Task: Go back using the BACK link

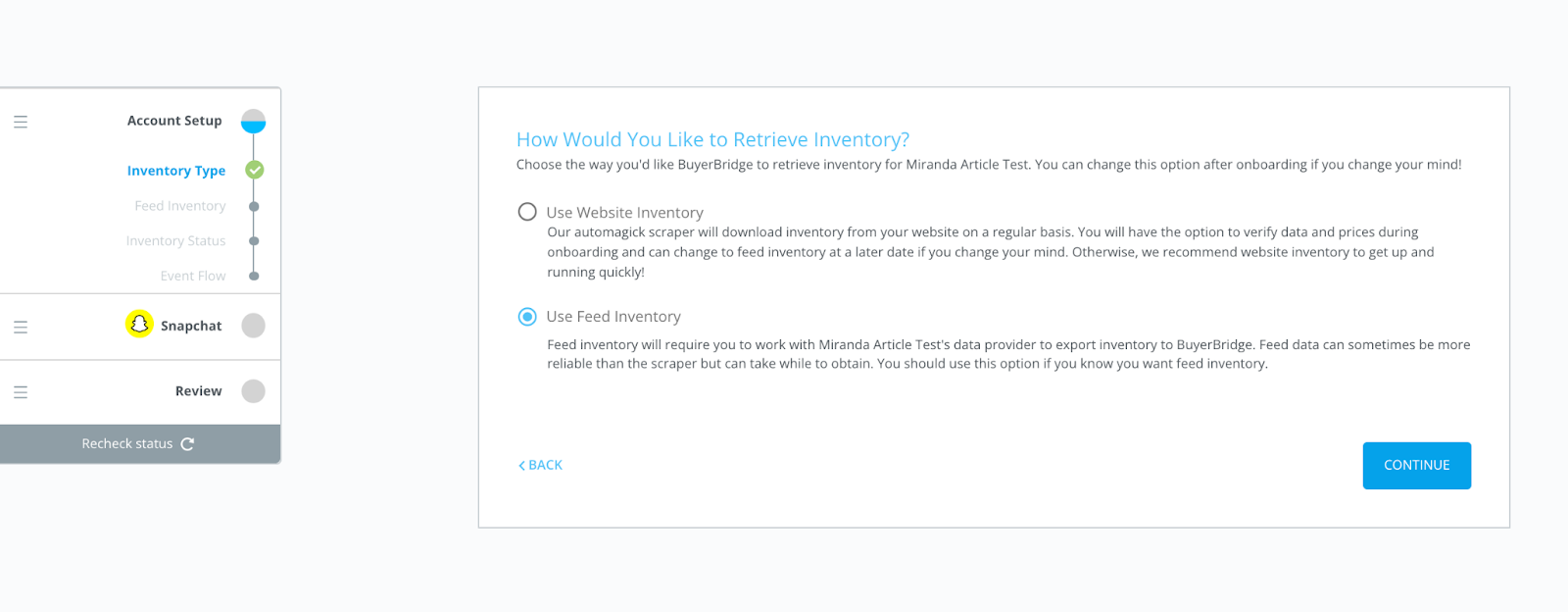Action: point(540,465)
